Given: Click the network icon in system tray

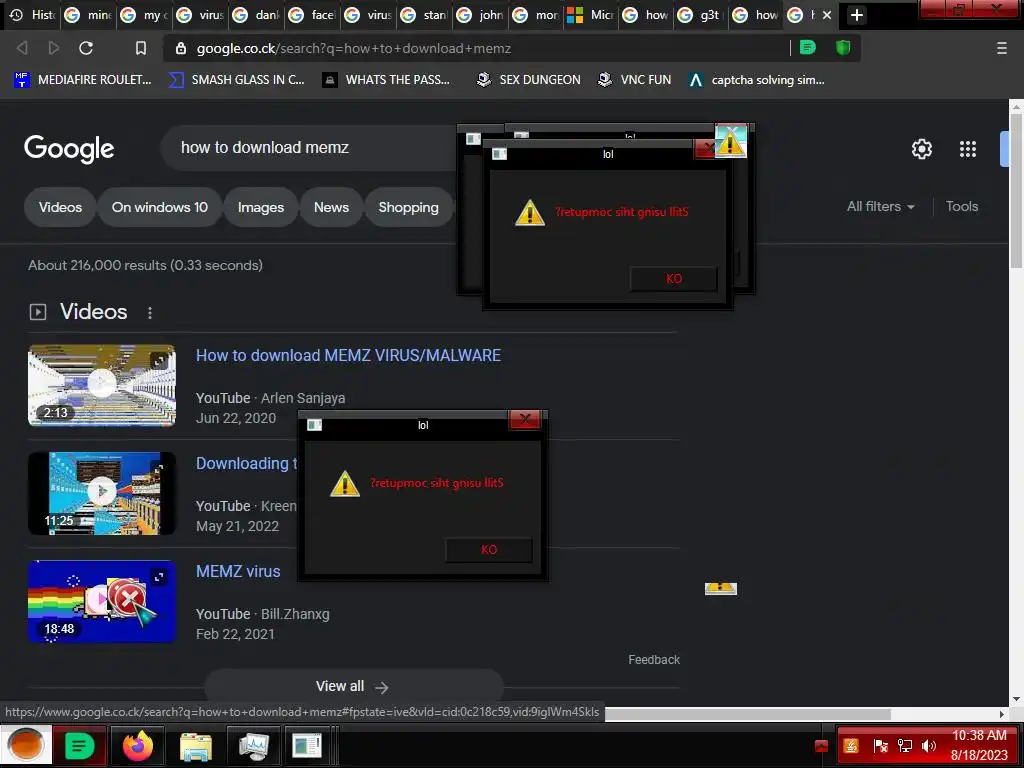Looking at the screenshot, I should pos(905,746).
